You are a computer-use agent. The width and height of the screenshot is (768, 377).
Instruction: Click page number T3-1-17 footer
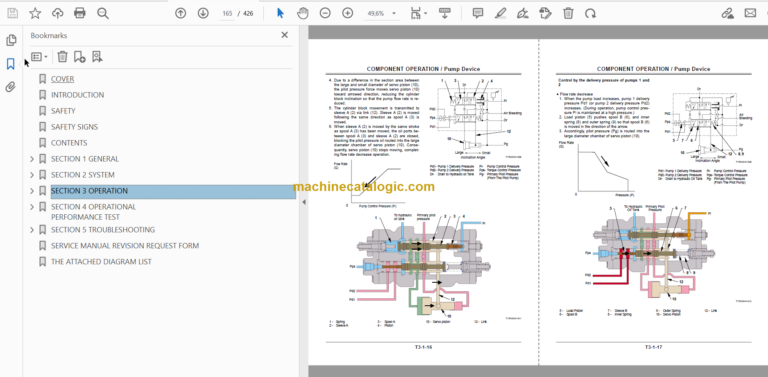653,348
